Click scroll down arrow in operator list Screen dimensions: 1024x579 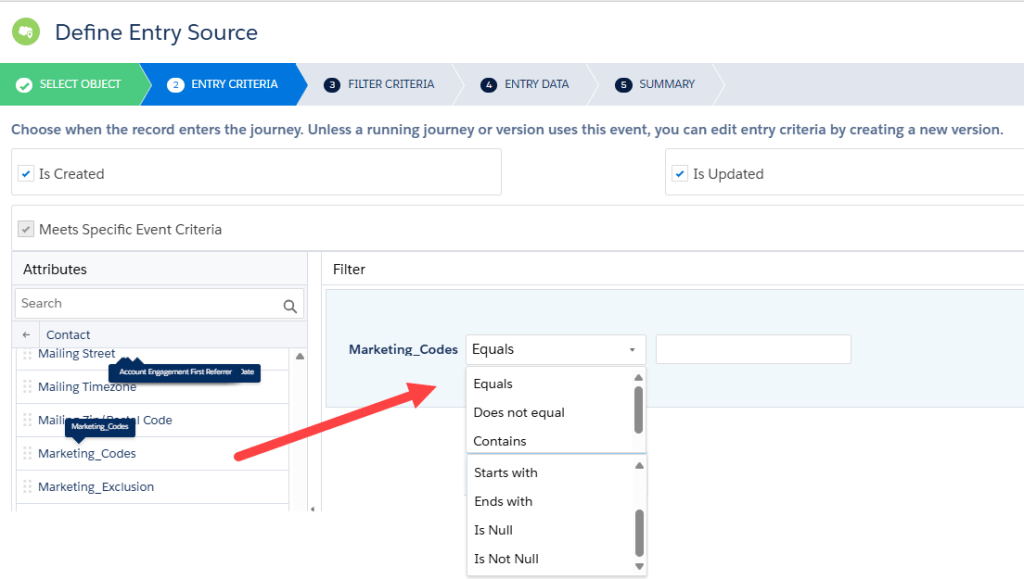click(639, 566)
